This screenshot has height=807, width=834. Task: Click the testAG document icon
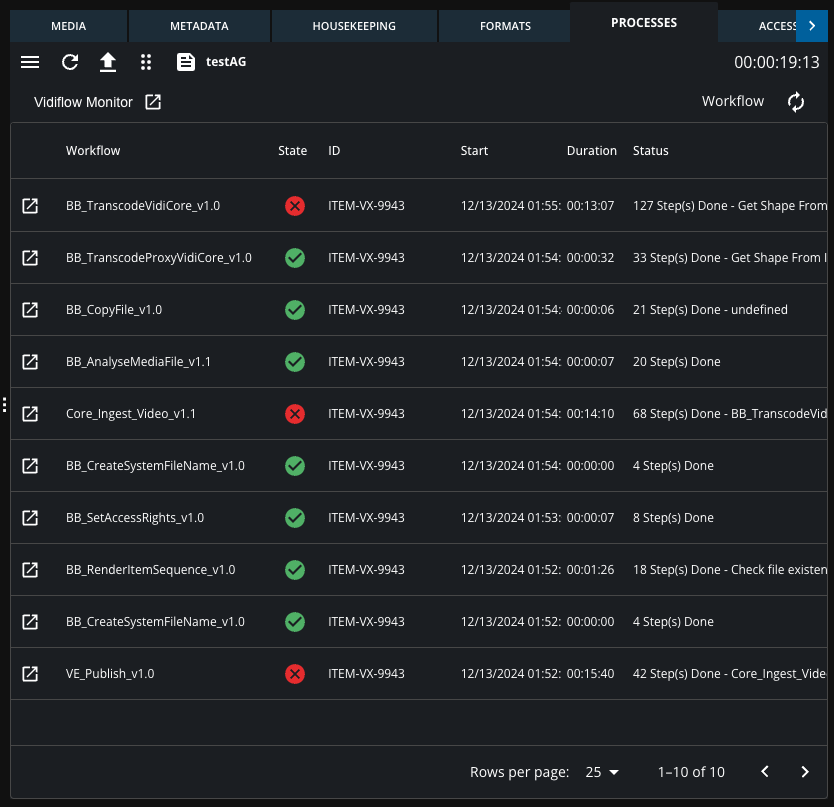(185, 61)
